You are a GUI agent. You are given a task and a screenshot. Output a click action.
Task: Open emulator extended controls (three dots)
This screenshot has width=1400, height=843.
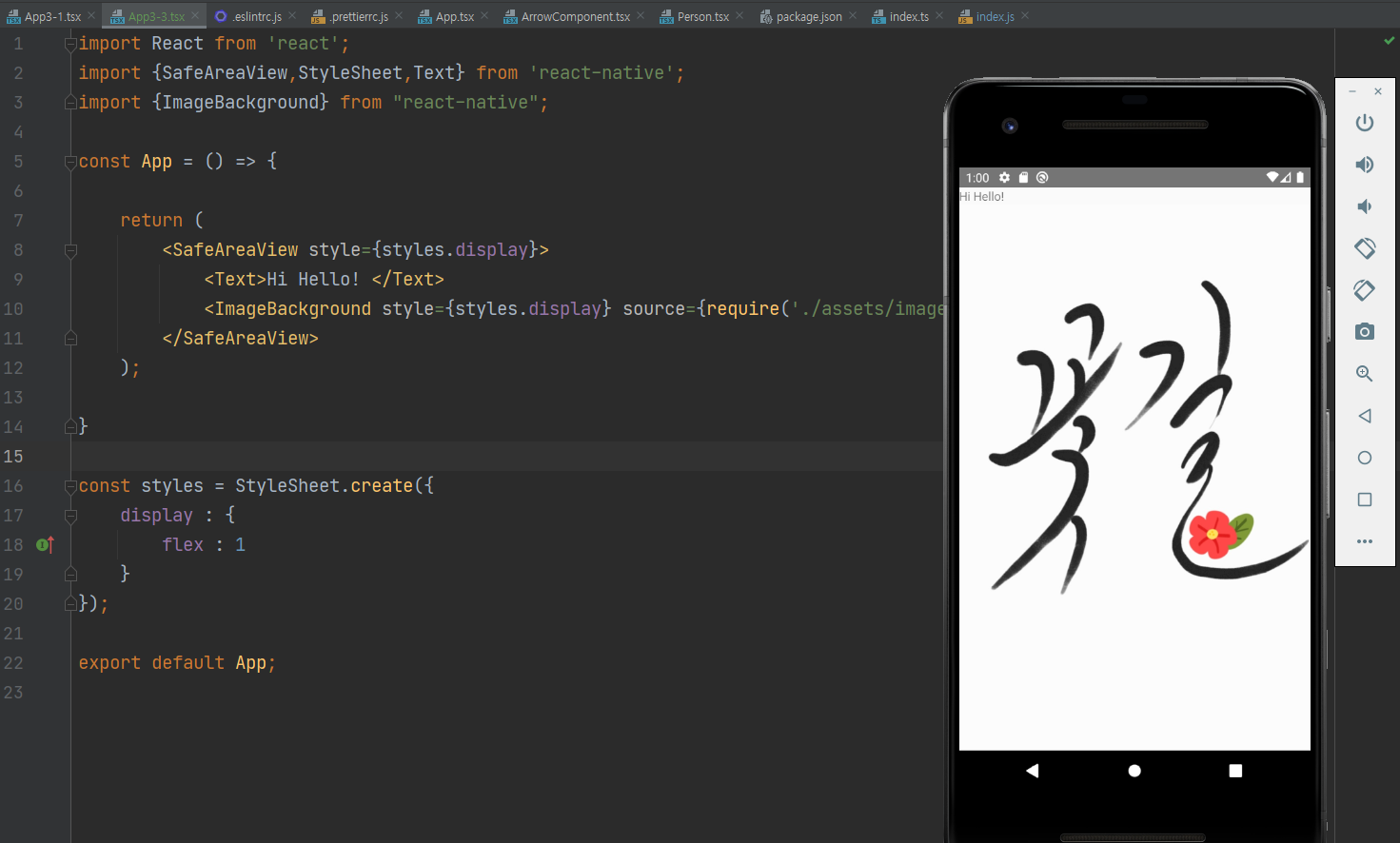pyautogui.click(x=1365, y=541)
